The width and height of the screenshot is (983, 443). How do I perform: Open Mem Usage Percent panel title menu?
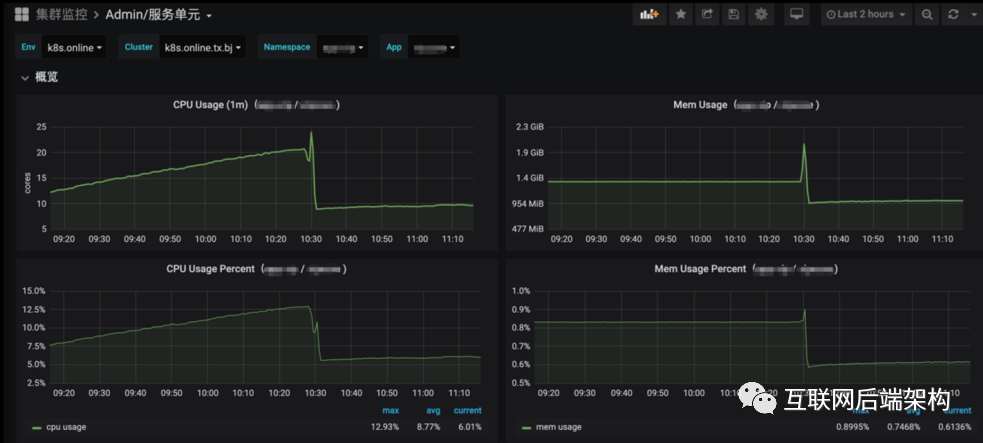(x=746, y=269)
